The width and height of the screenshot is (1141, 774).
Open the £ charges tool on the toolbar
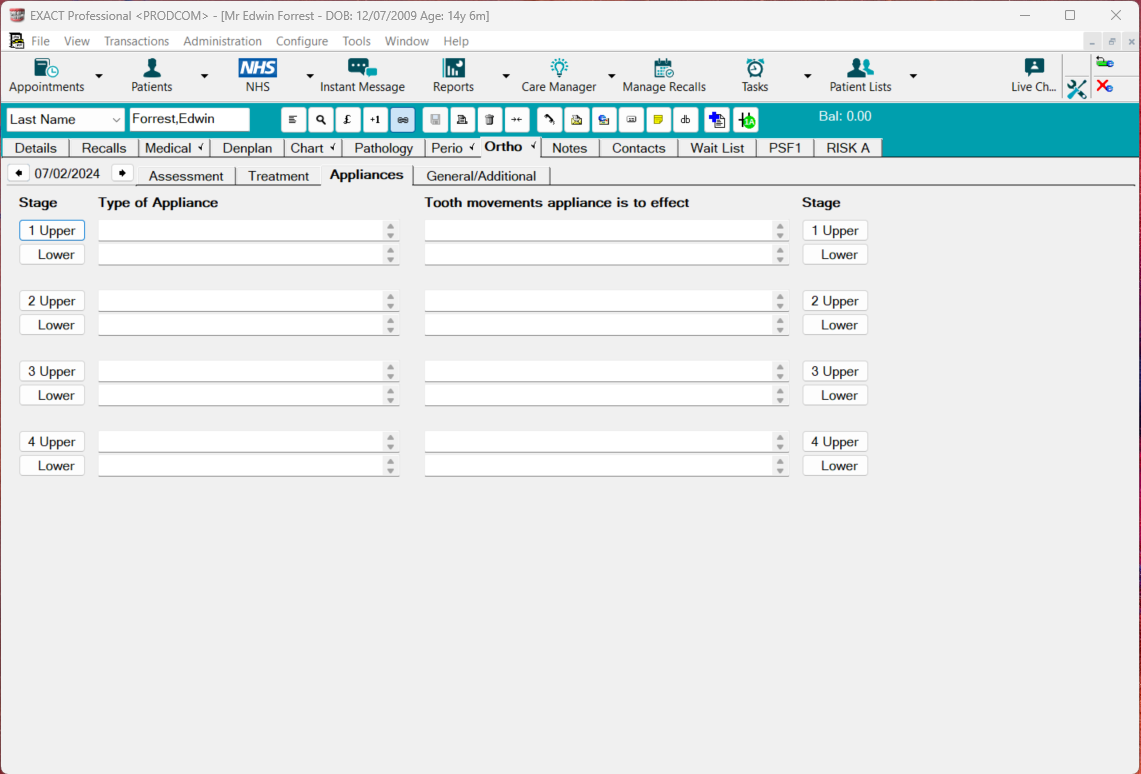click(347, 119)
